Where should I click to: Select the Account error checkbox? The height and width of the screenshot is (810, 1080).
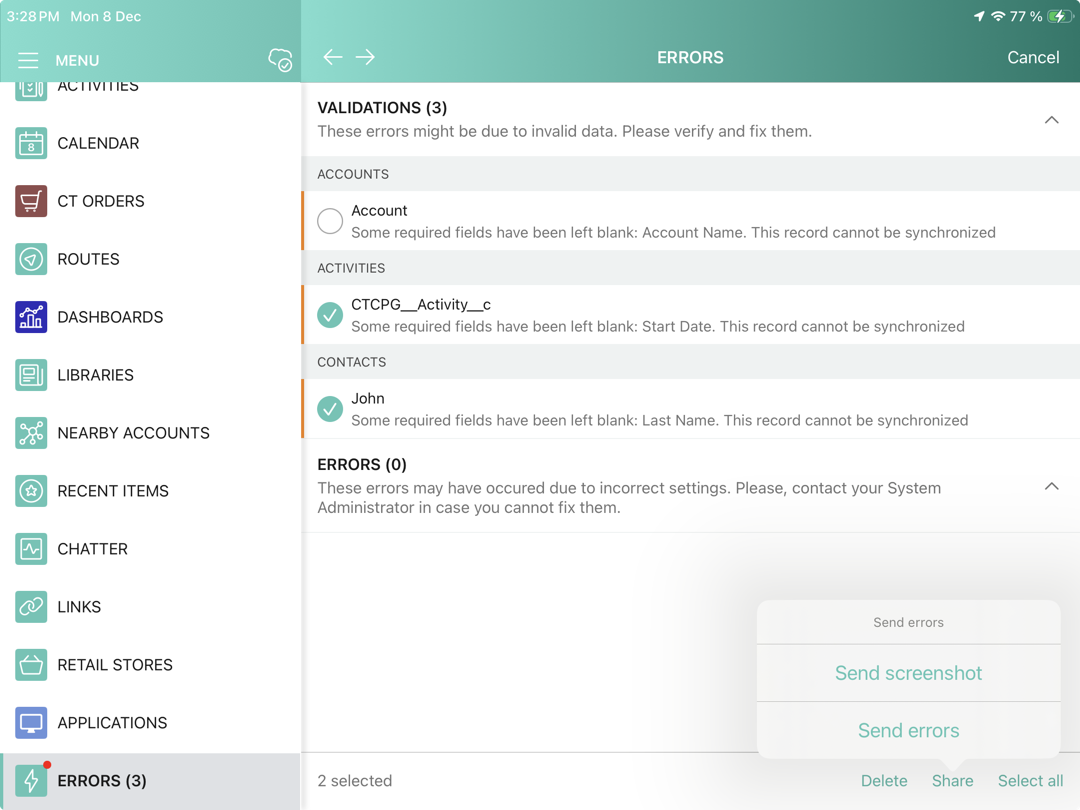pyautogui.click(x=330, y=221)
